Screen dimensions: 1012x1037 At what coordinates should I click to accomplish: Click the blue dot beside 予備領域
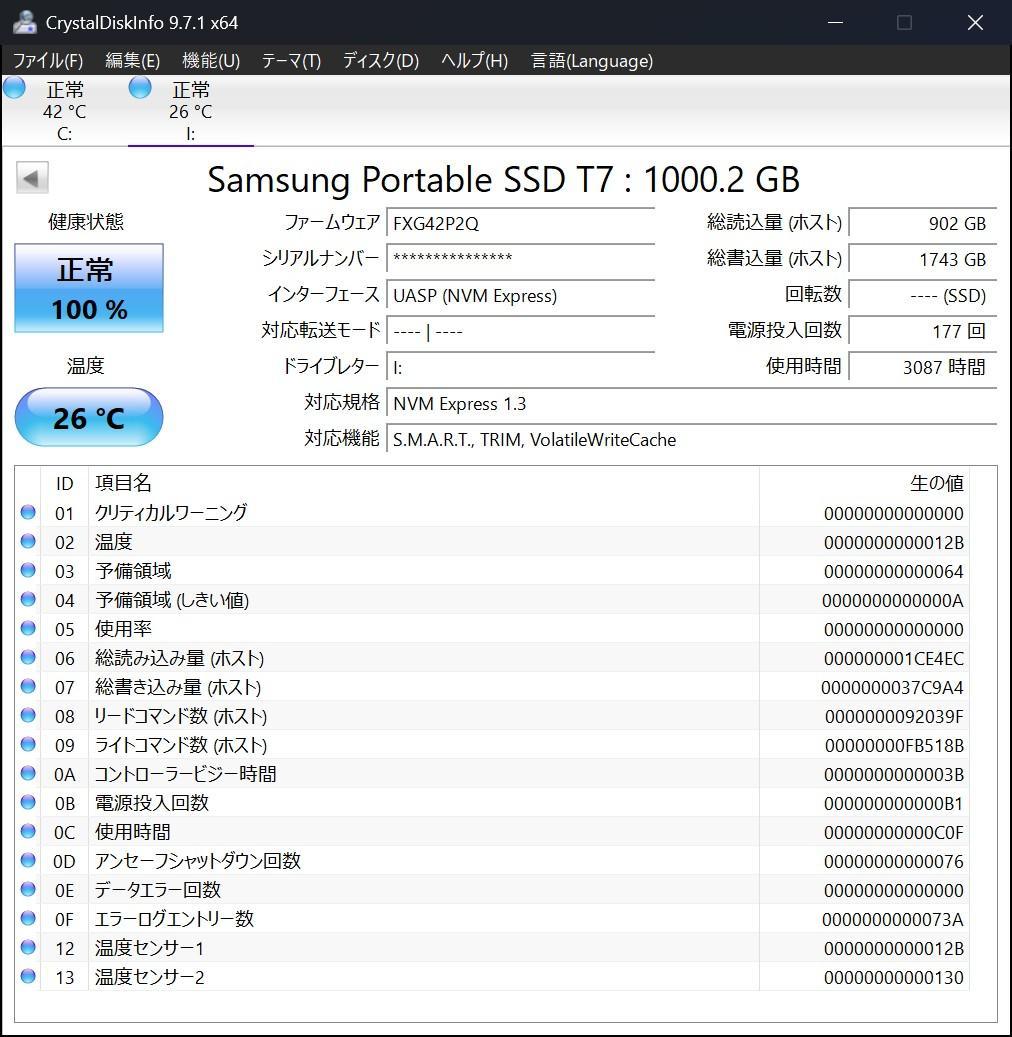point(29,571)
